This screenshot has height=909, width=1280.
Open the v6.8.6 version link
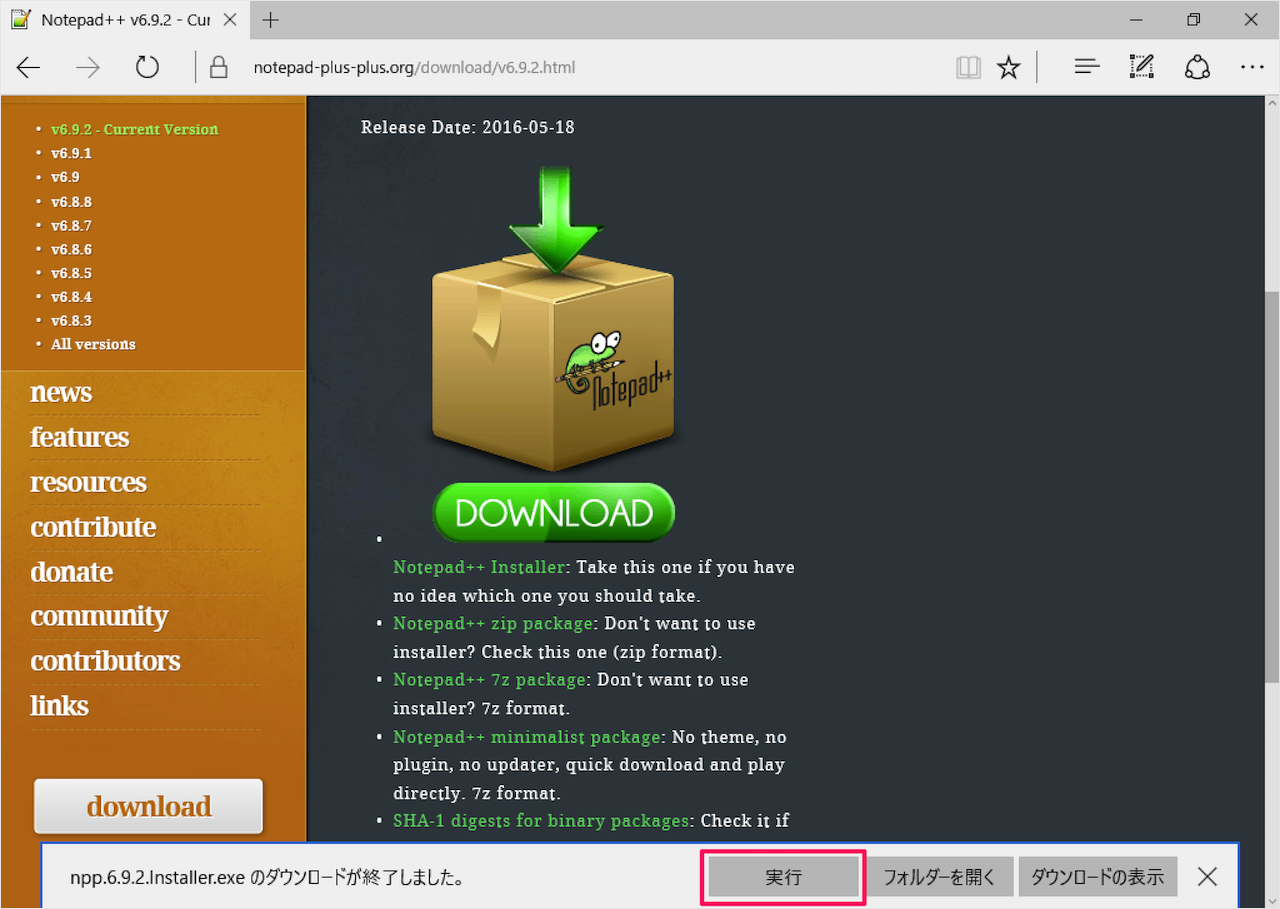tap(71, 249)
